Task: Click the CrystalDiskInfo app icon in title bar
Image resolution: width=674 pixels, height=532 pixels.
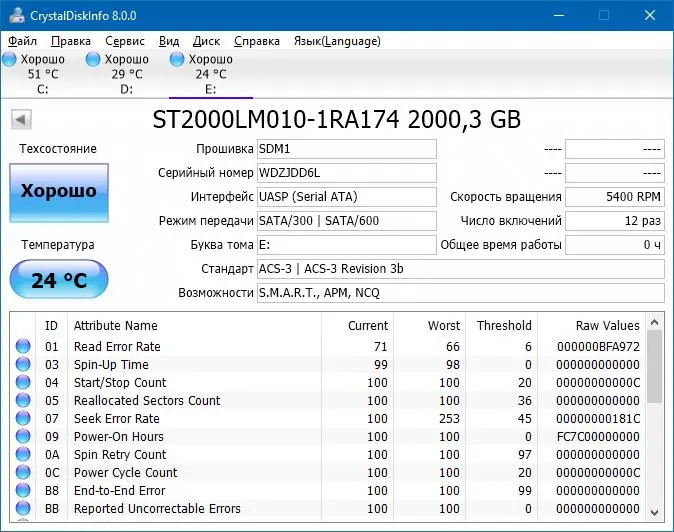Action: 17,15
